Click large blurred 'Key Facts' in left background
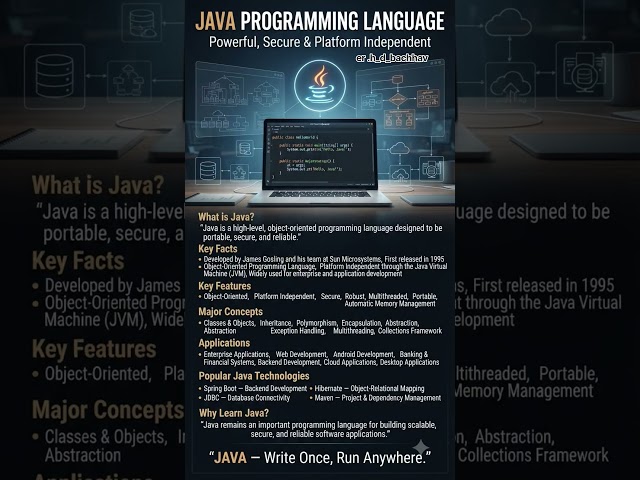 (x=78, y=260)
